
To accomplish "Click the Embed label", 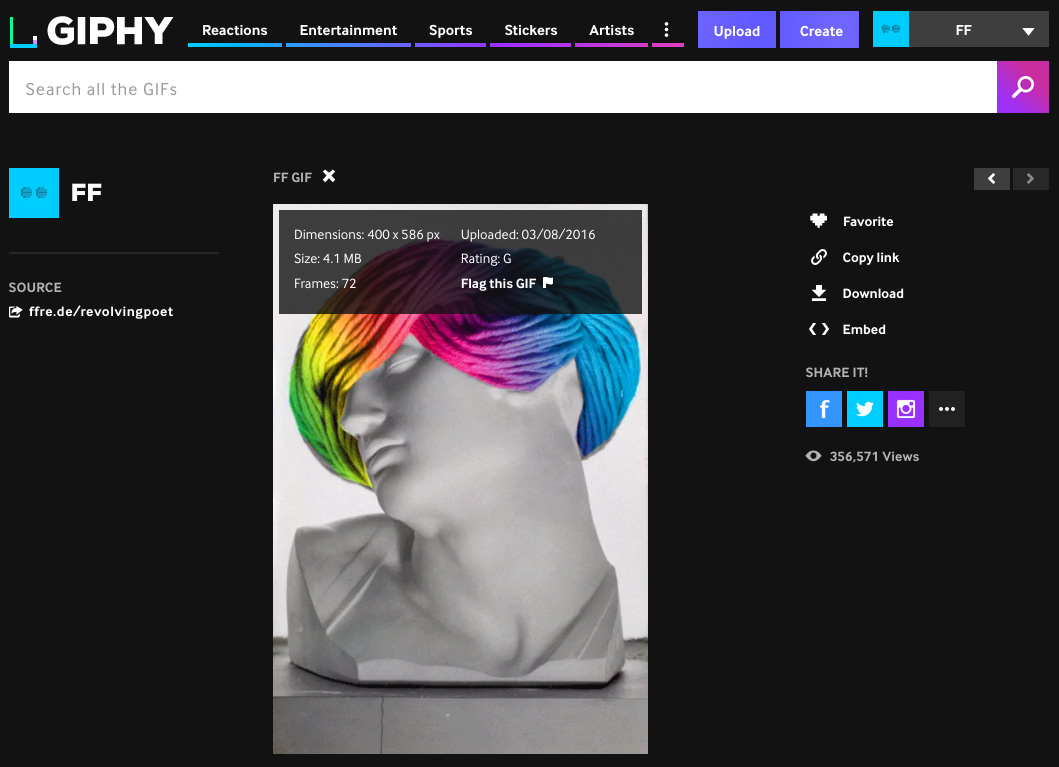I will tap(864, 329).
